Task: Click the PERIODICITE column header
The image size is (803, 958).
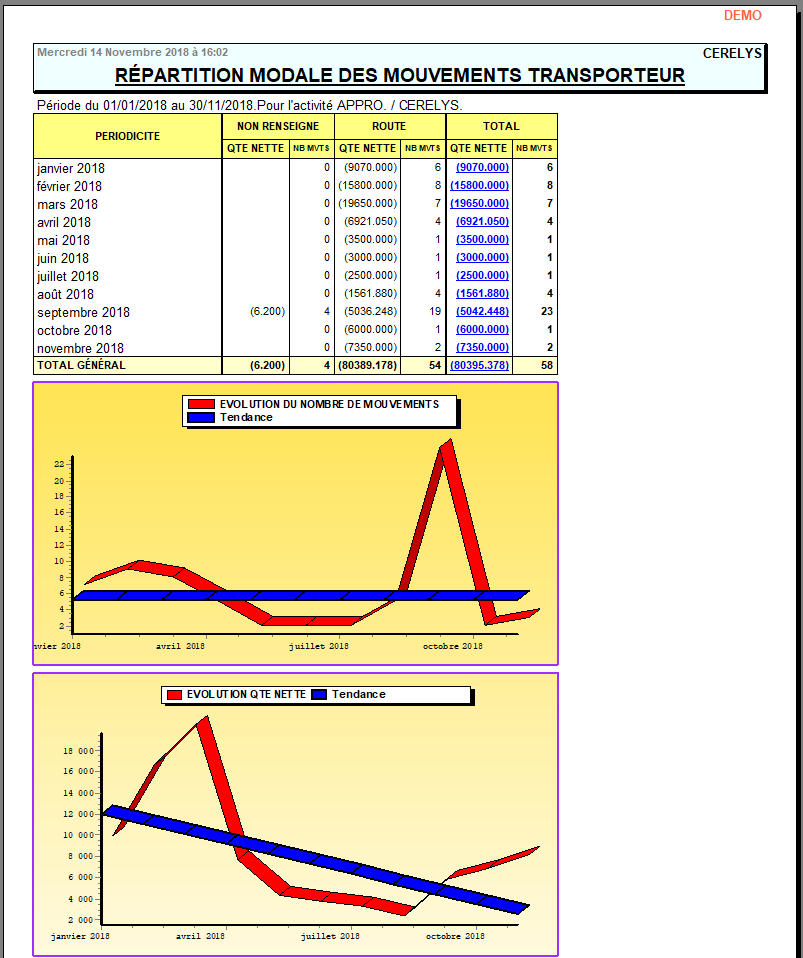Action: coord(127,136)
